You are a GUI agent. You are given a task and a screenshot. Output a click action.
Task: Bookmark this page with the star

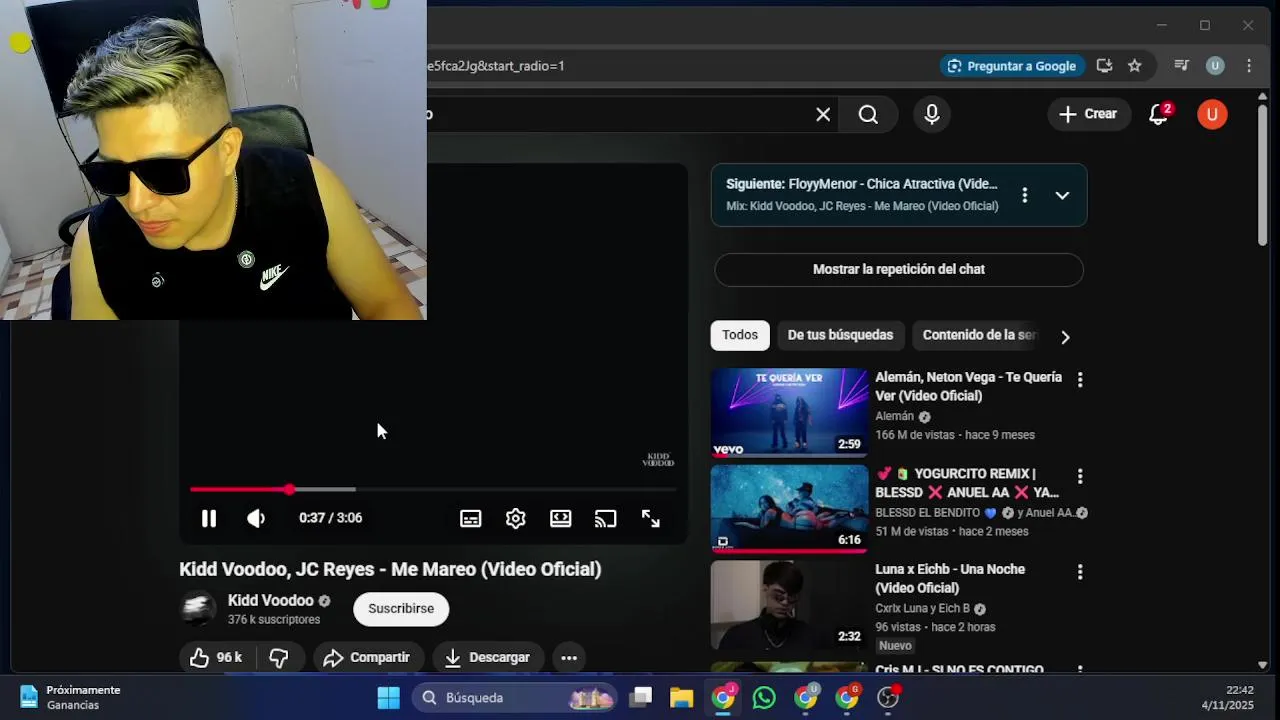point(1134,66)
